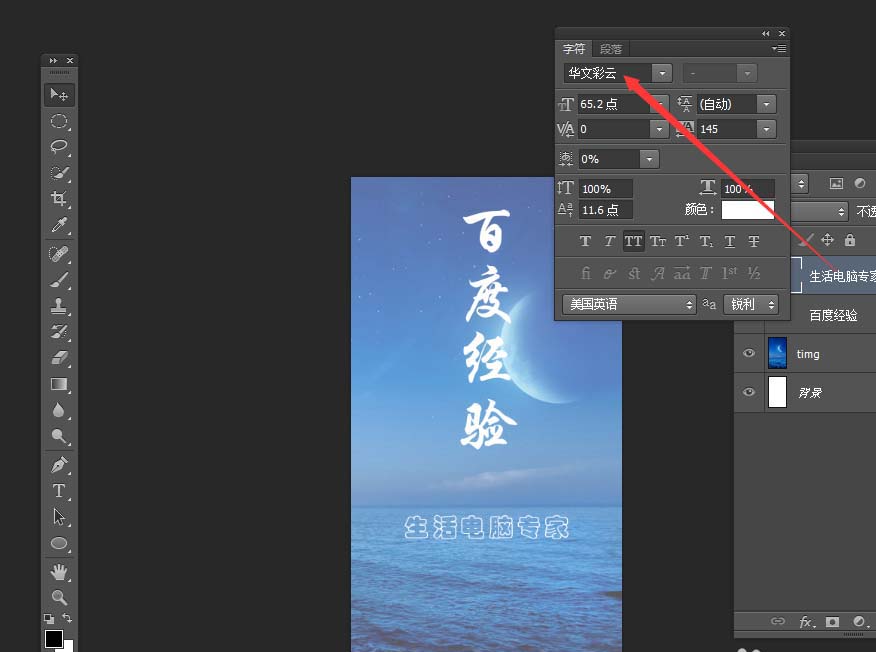Select the Lasso tool
876x652 pixels.
59,147
